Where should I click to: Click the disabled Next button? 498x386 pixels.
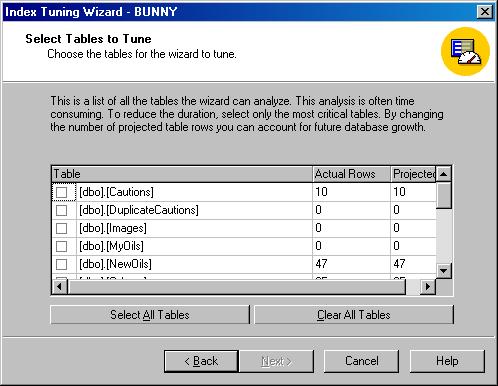tap(277, 361)
